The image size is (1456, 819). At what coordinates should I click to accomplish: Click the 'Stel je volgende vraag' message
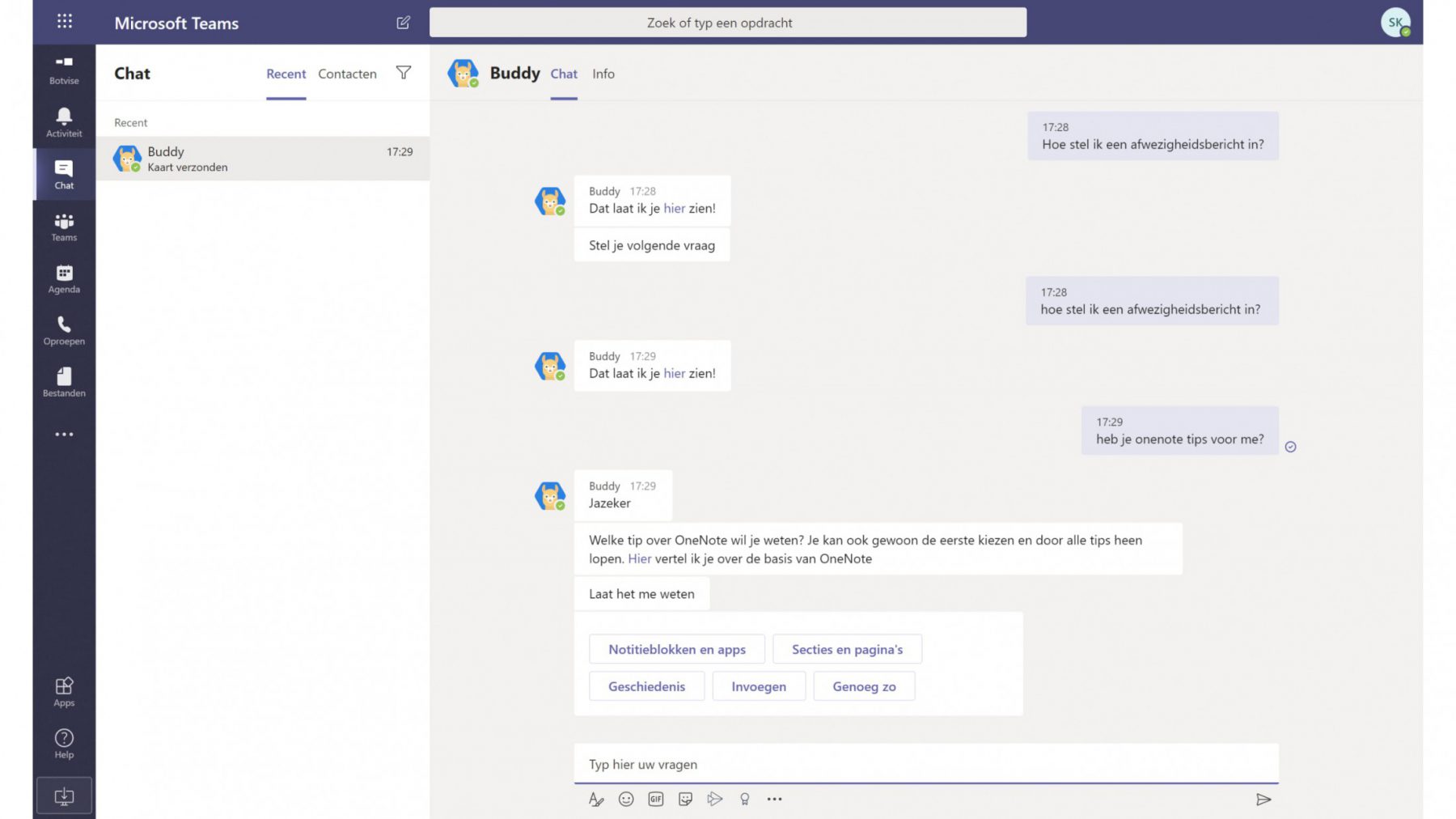pos(652,245)
